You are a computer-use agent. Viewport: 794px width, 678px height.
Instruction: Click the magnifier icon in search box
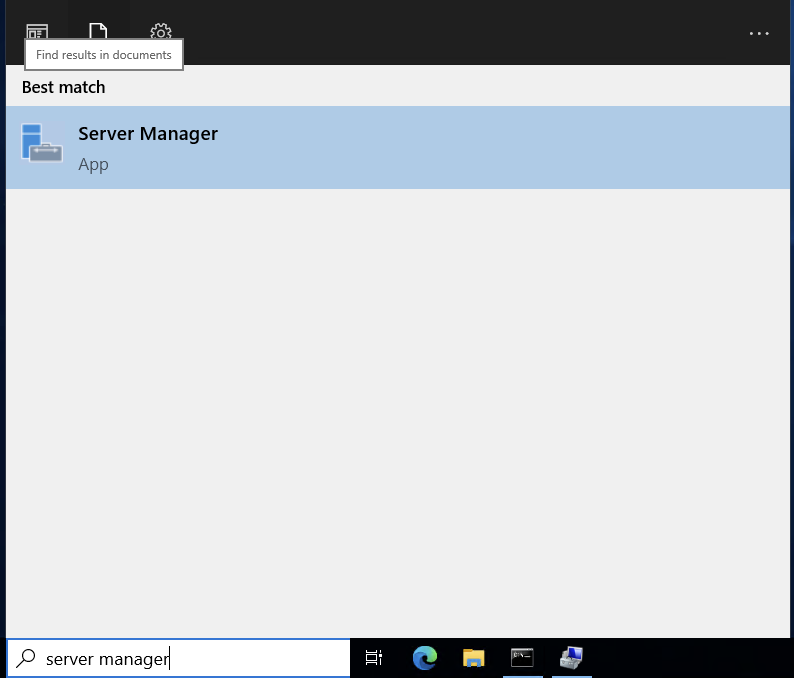coord(25,658)
